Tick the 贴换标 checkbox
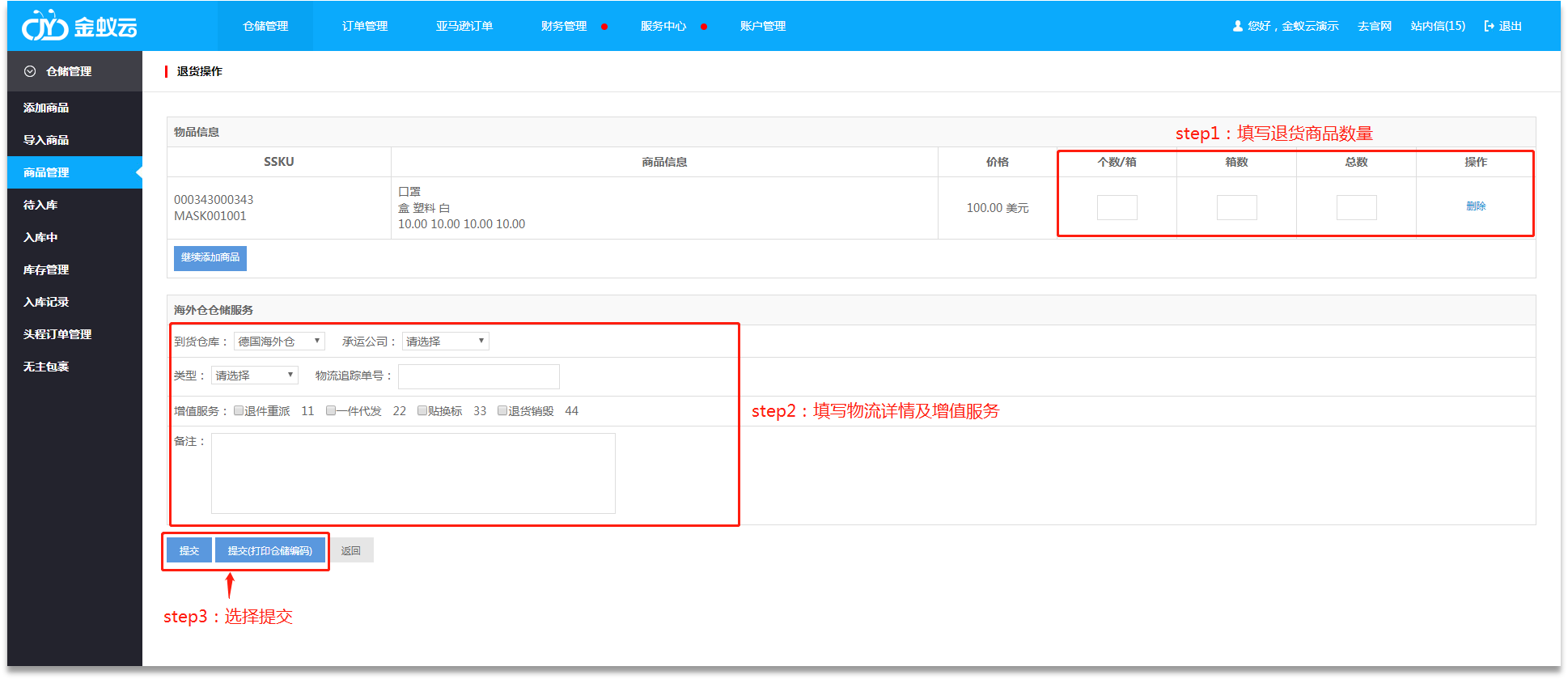 422,410
